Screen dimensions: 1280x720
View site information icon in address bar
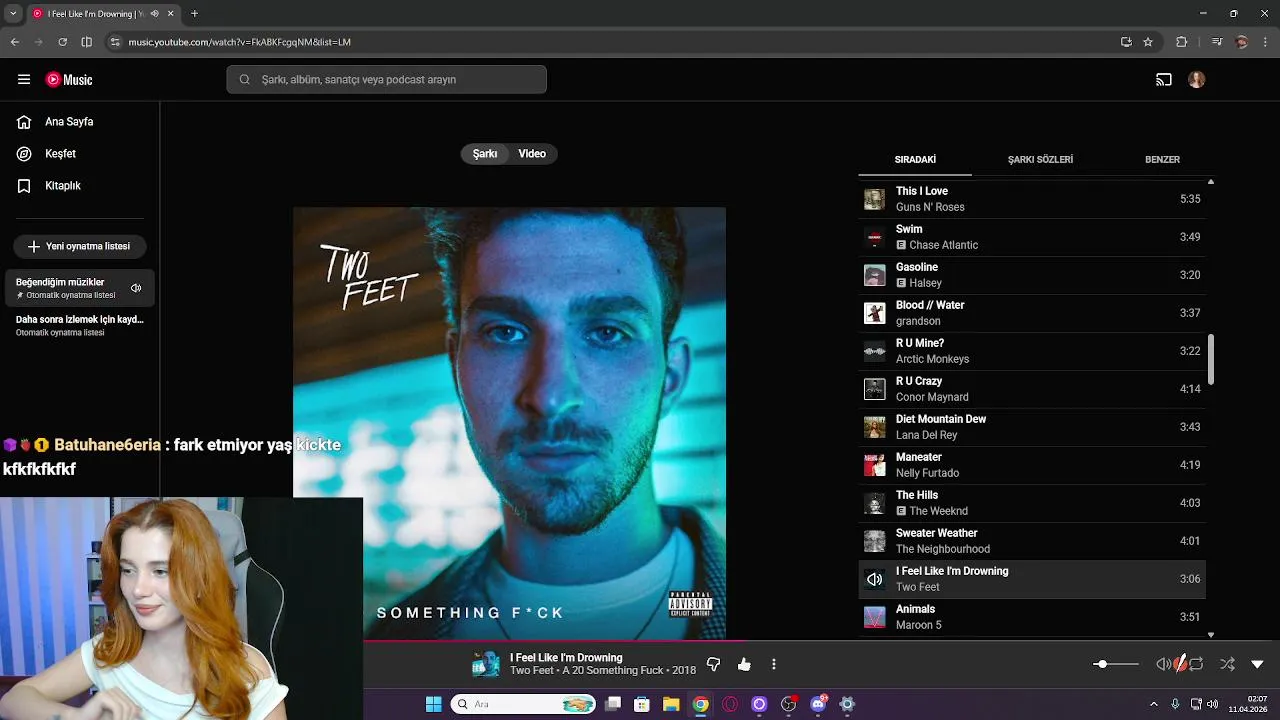(x=115, y=42)
